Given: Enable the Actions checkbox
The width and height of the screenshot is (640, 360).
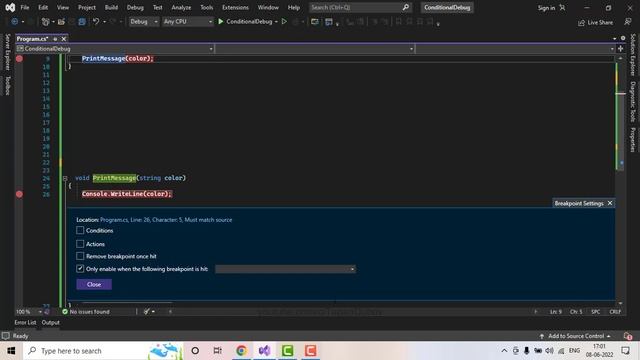Looking at the screenshot, I should (x=80, y=244).
